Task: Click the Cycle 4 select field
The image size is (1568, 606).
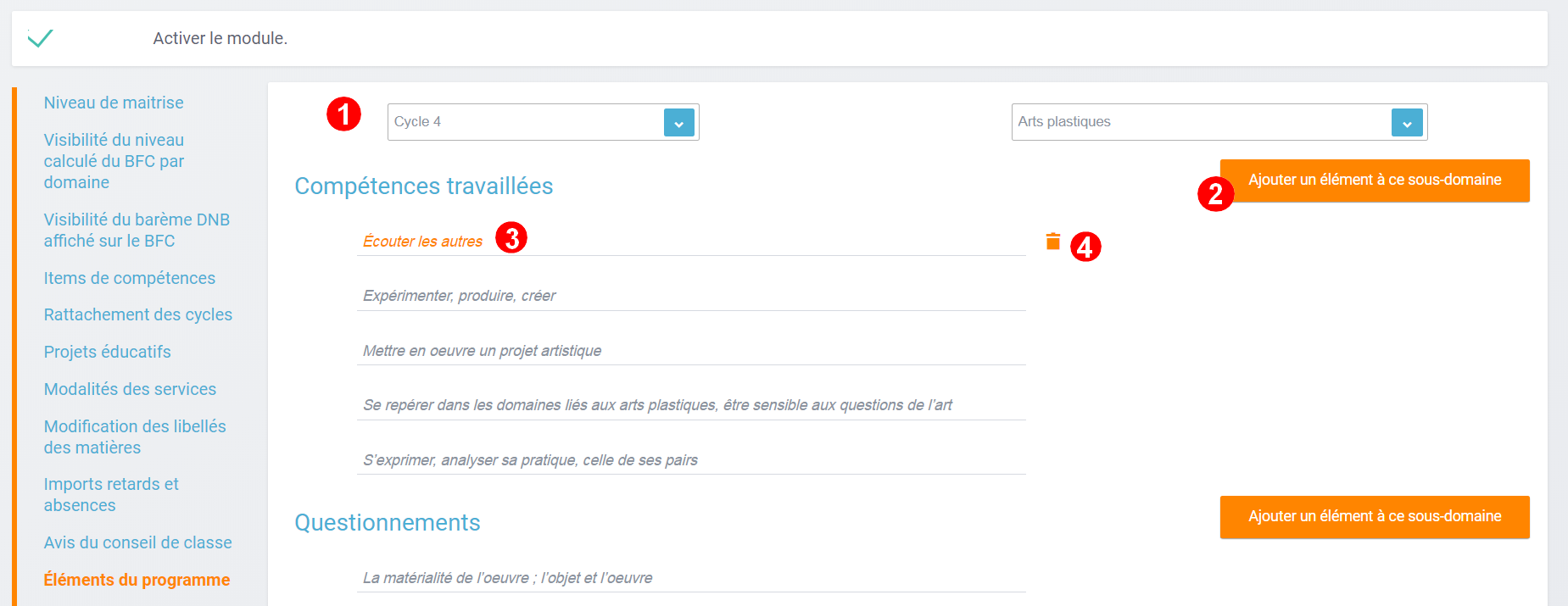Action: pos(543,122)
